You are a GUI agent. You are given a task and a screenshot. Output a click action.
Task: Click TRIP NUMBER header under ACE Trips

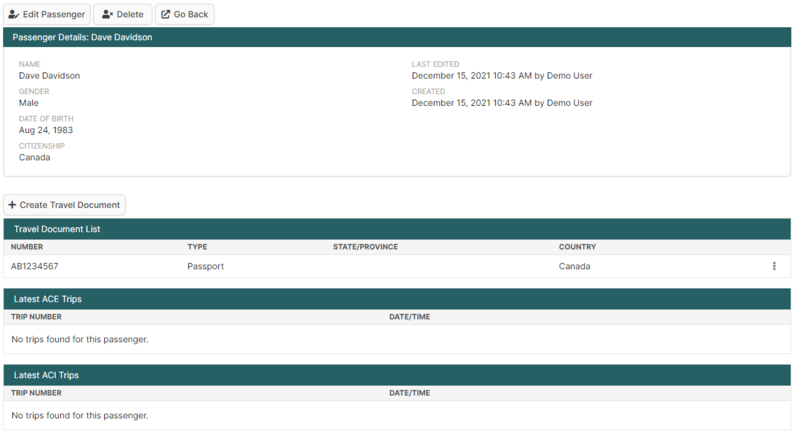36,317
